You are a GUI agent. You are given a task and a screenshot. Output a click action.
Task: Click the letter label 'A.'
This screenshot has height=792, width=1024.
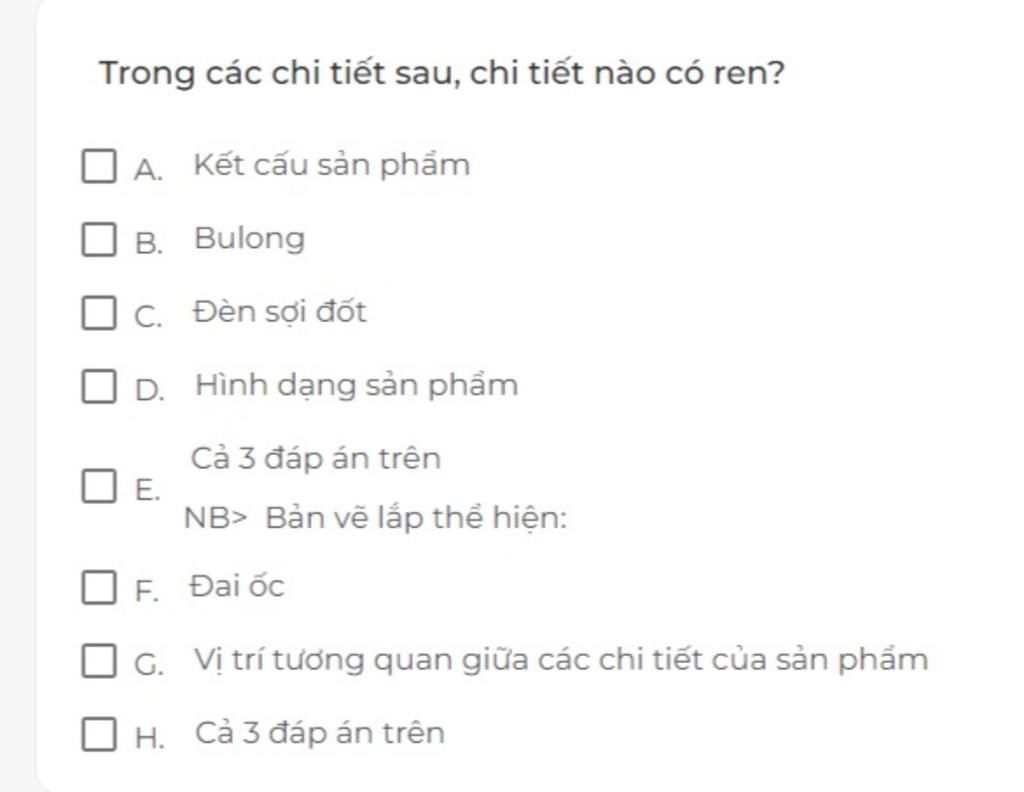click(148, 169)
